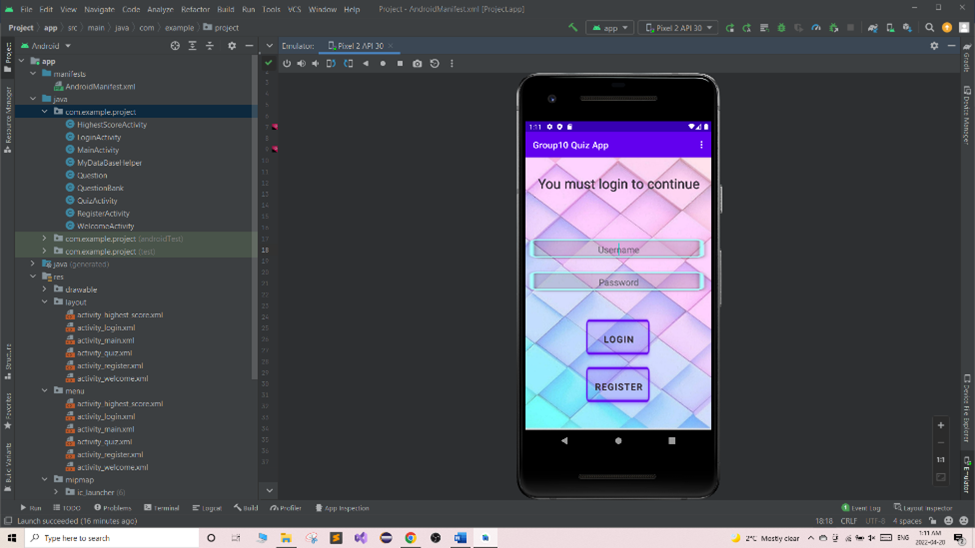This screenshot has width=975, height=548.
Task: Click emulator toolbar back arrow icon
Action: 366,63
